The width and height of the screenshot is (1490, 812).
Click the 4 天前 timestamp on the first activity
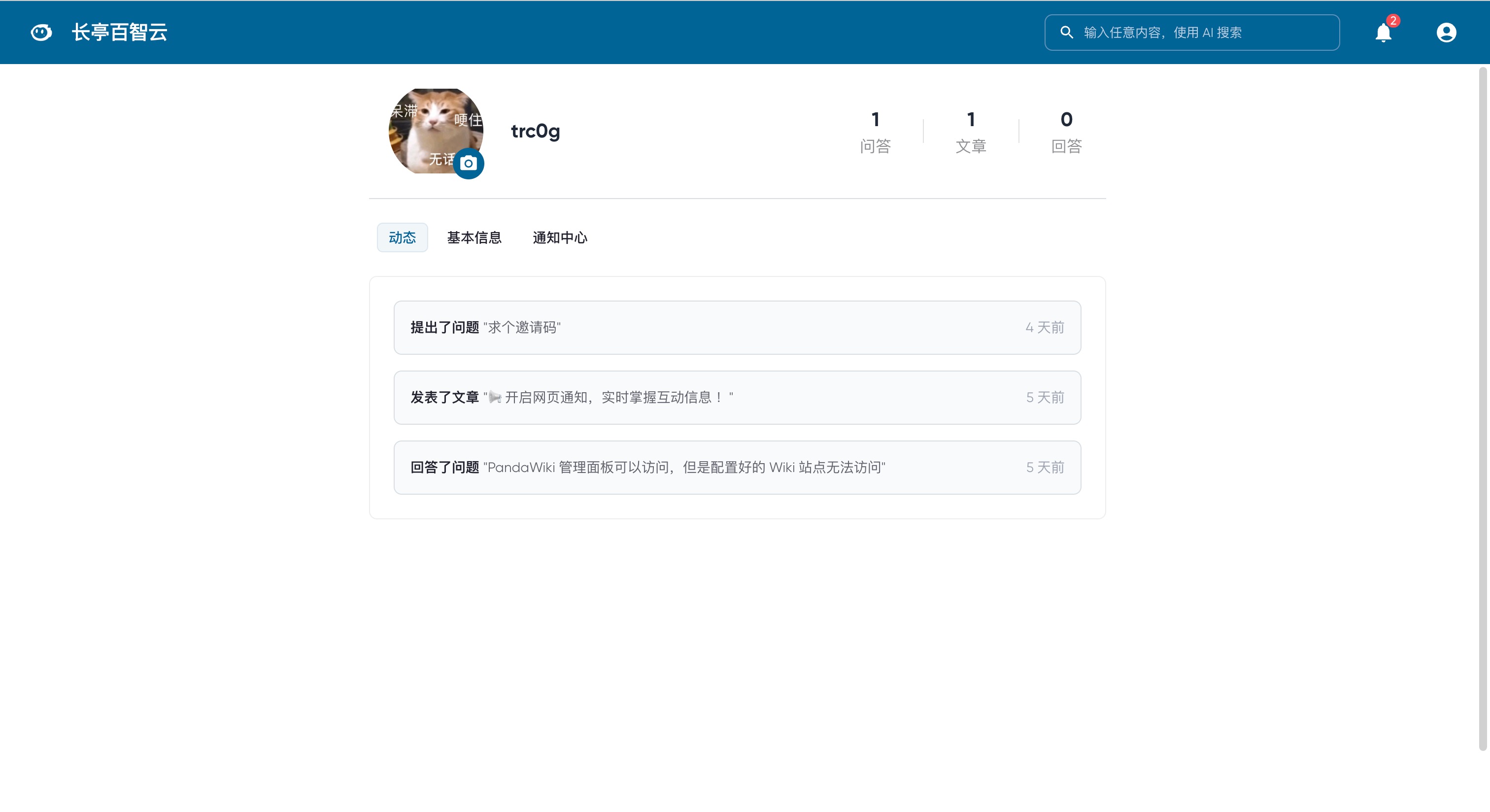(x=1045, y=327)
